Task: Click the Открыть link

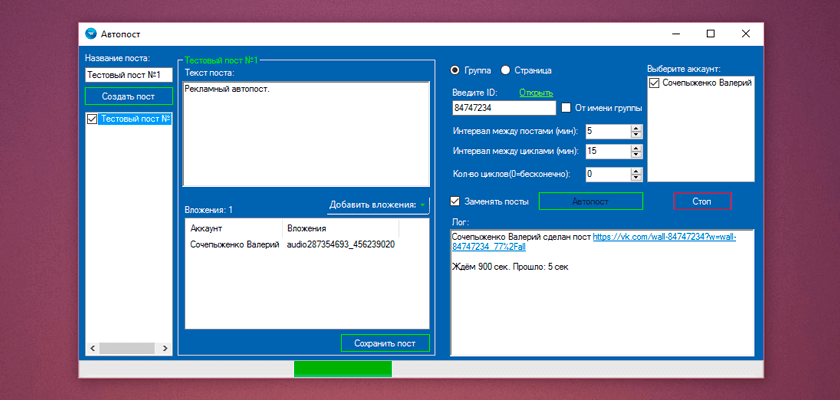Action: [x=536, y=93]
